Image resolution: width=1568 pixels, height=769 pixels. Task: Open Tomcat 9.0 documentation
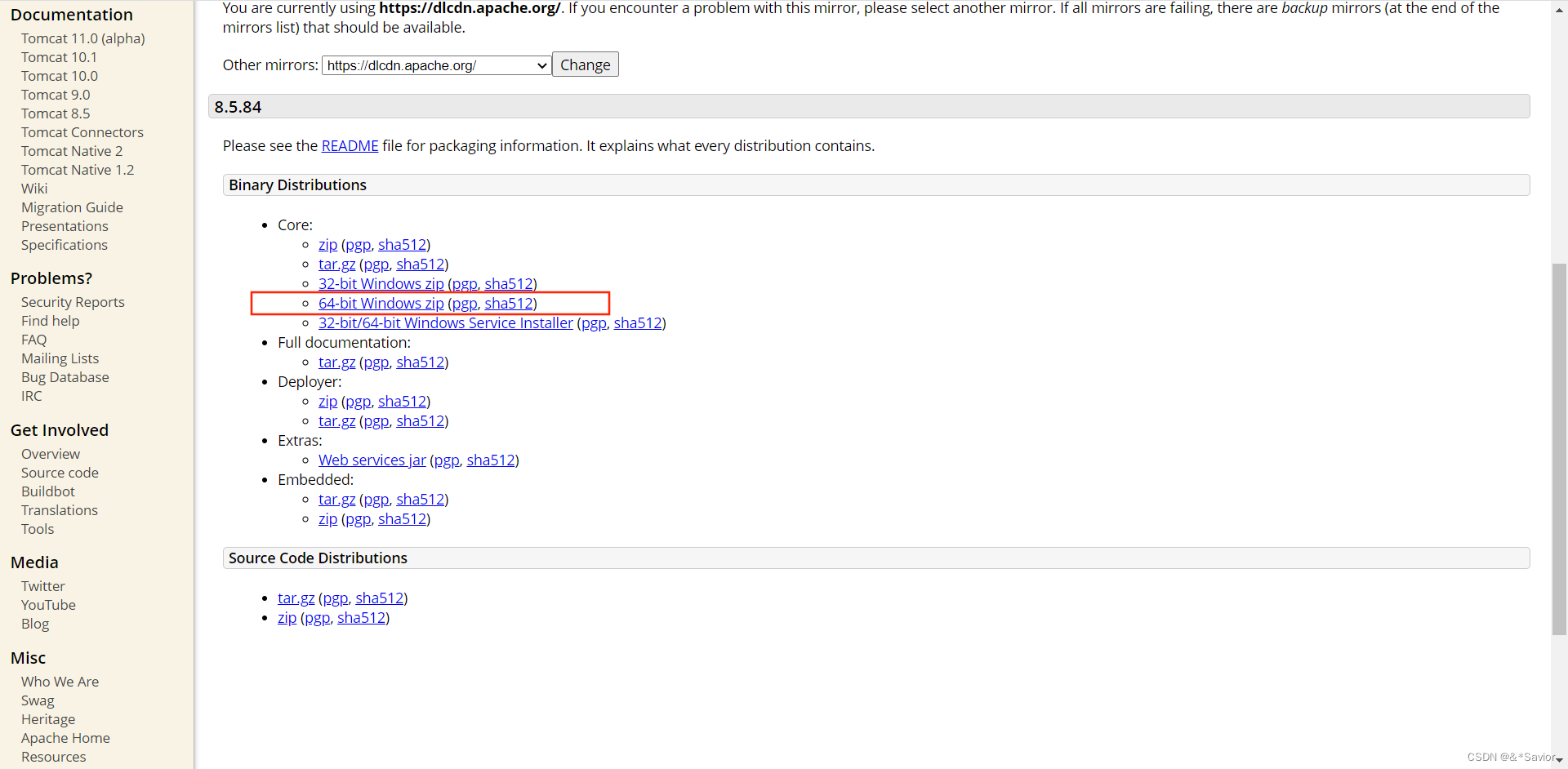click(x=56, y=95)
